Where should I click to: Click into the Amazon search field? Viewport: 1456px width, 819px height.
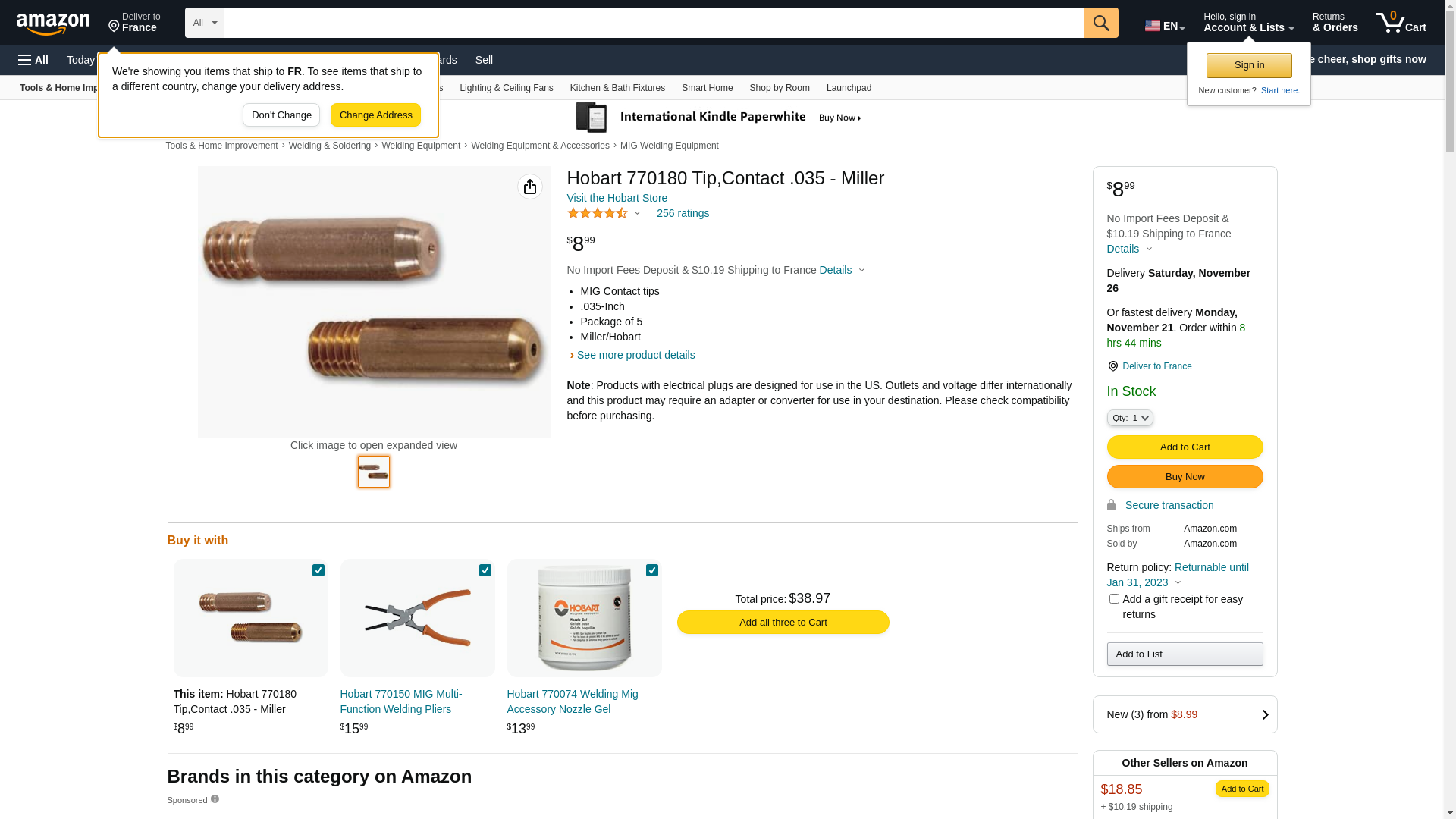[654, 23]
